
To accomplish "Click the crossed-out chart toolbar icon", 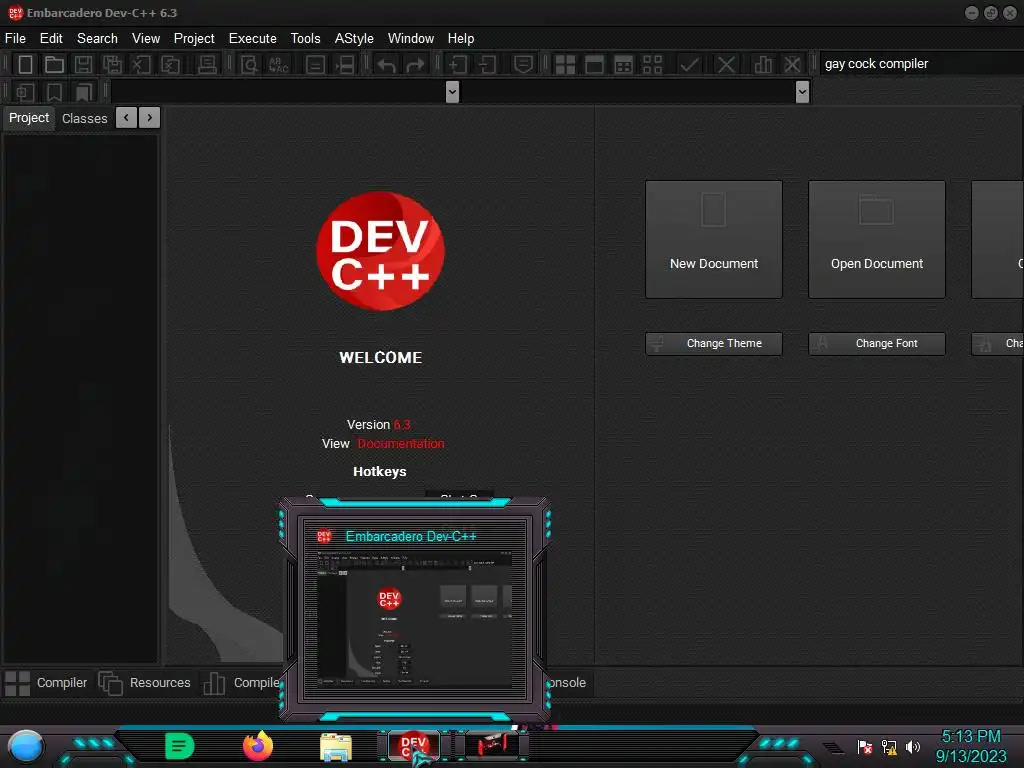I will coord(792,64).
